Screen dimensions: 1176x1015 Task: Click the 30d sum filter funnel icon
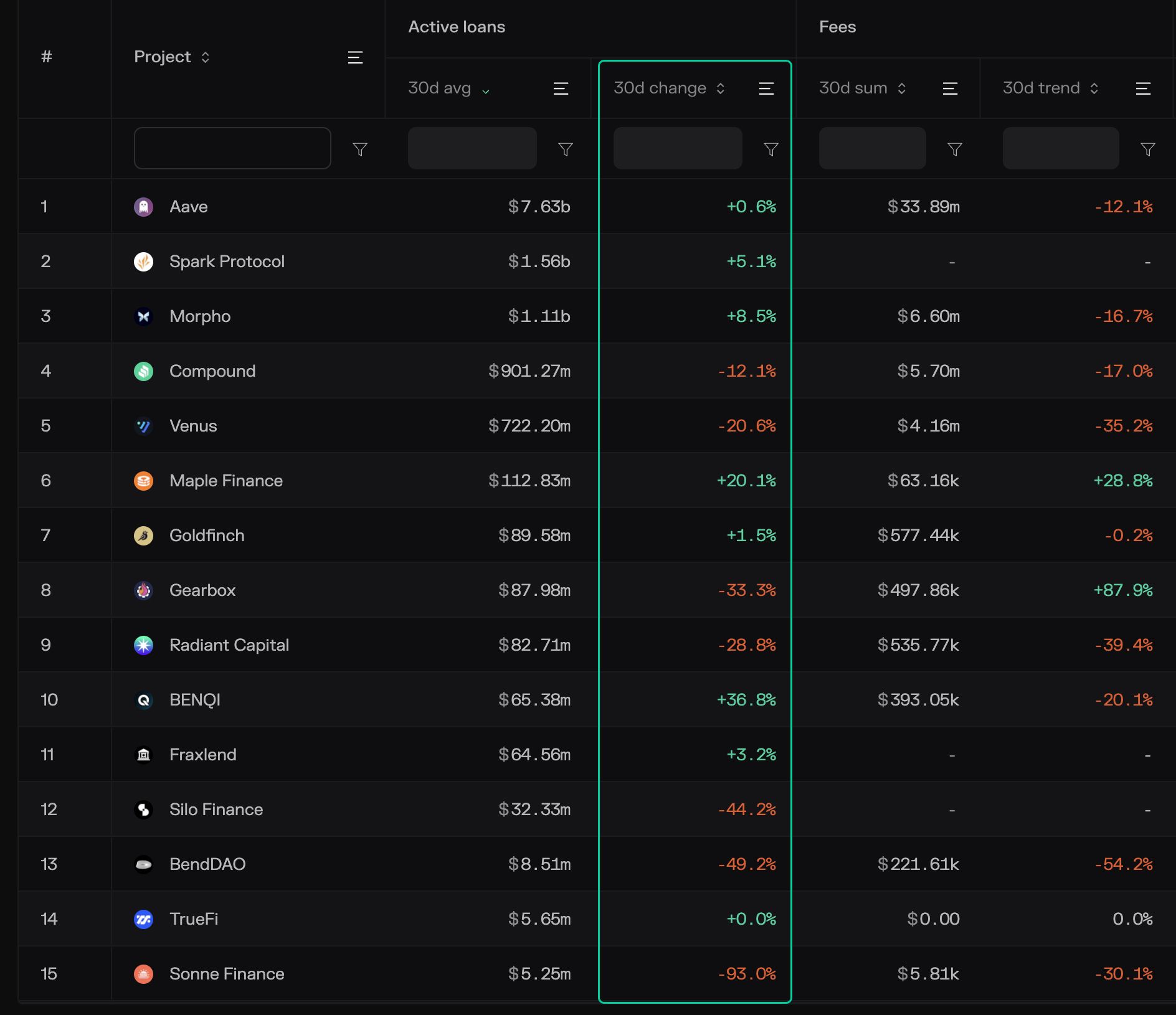[x=955, y=149]
